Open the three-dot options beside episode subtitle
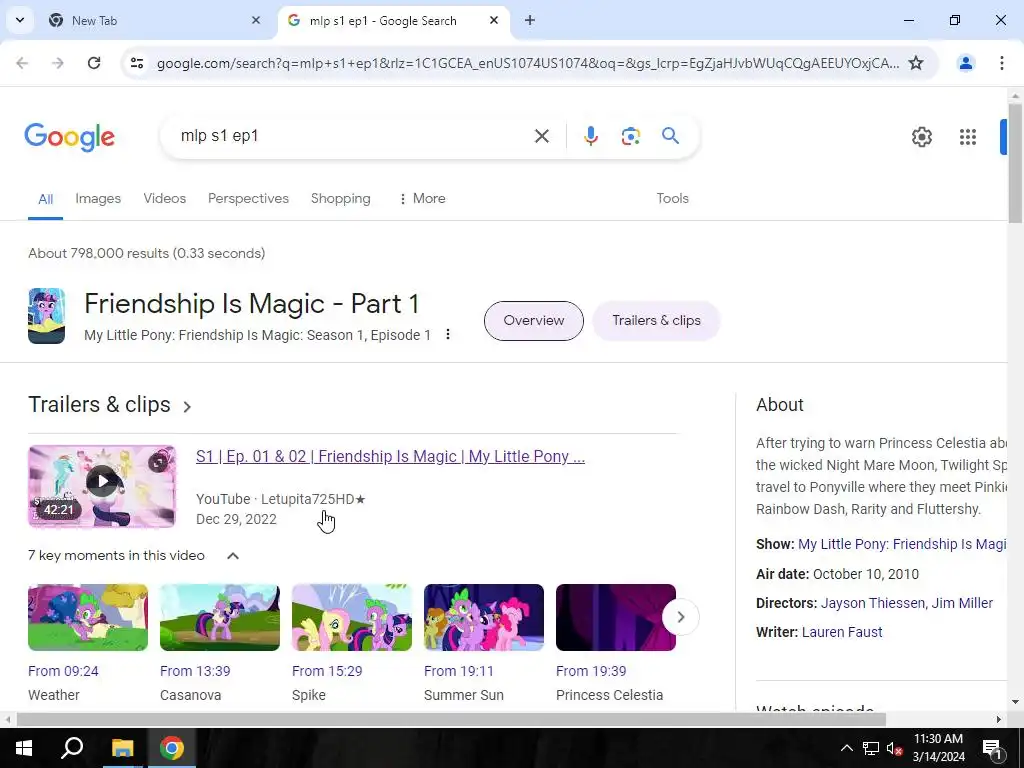 pos(447,334)
